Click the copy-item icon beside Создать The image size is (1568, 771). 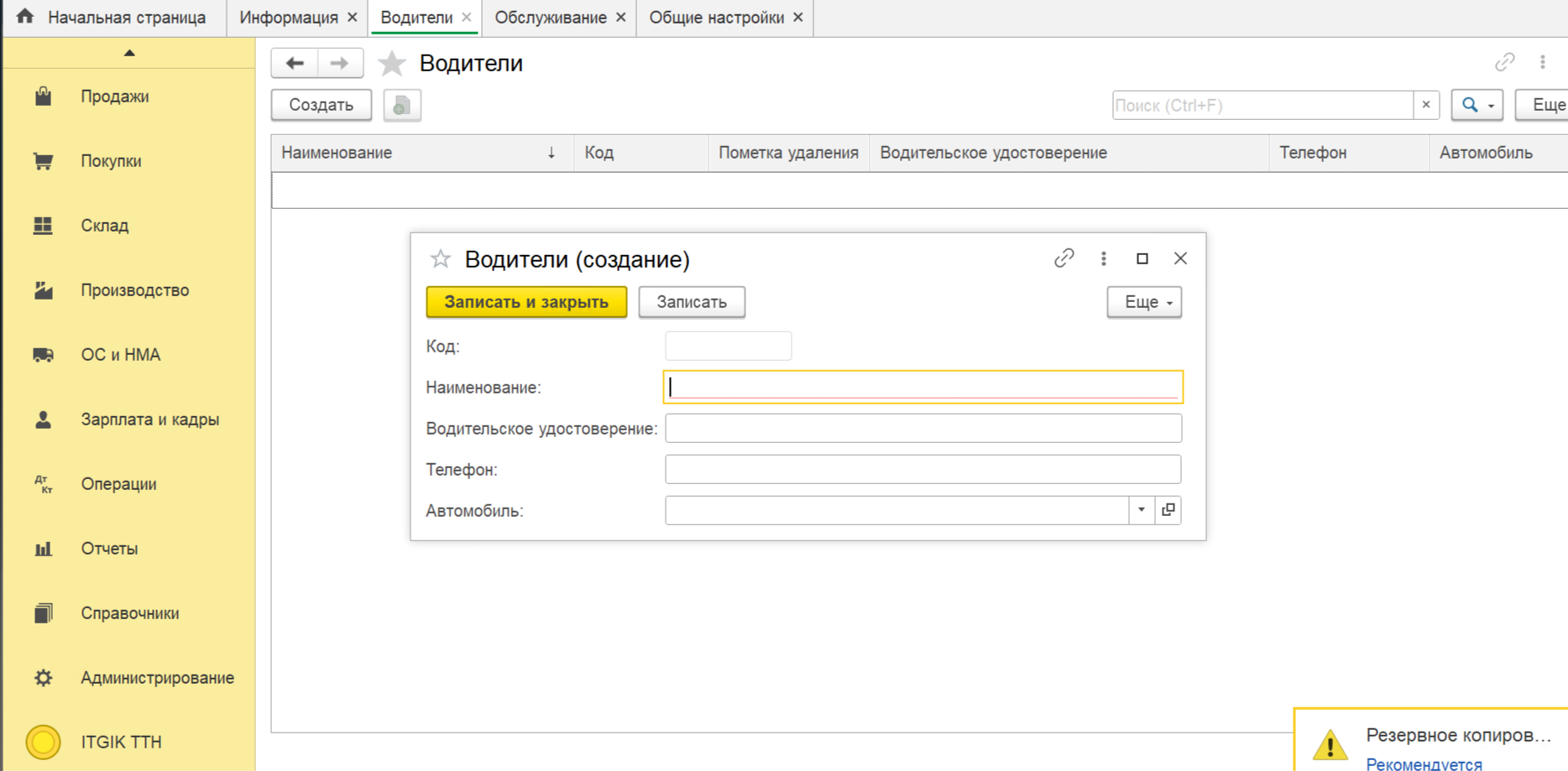tap(402, 106)
